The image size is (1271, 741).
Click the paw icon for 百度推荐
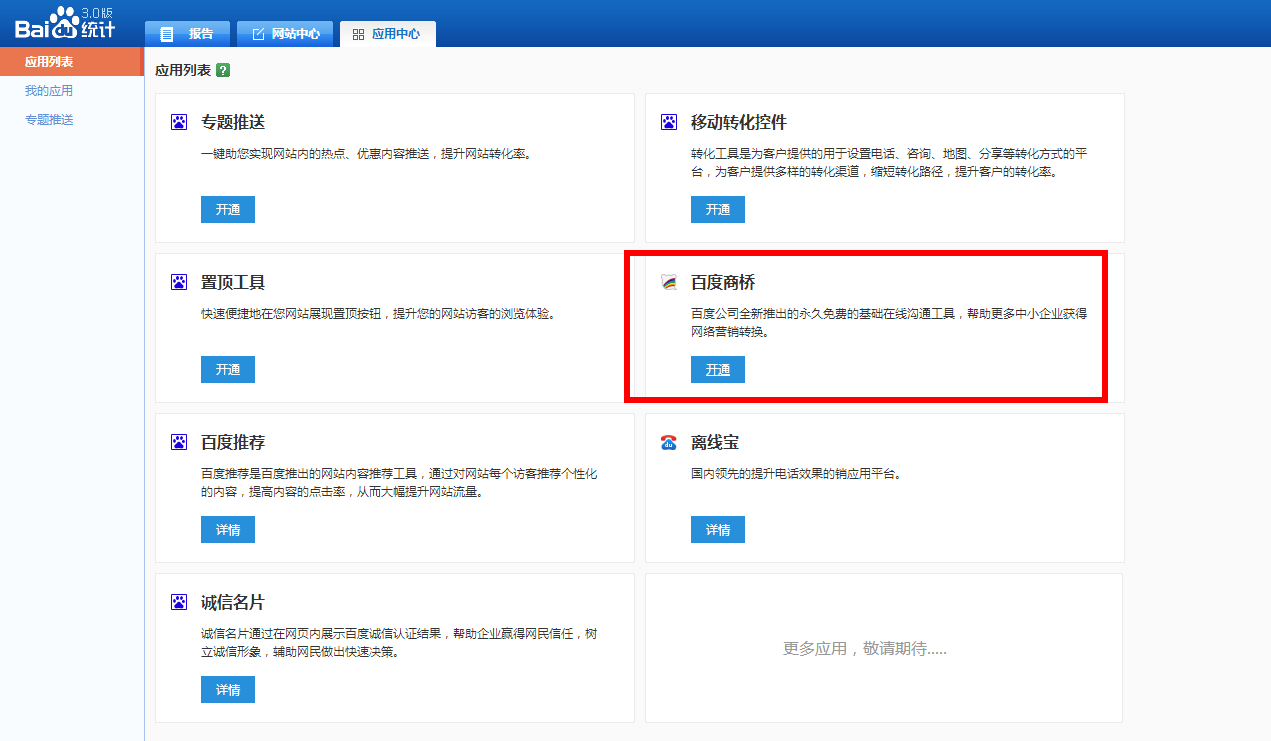[x=179, y=442]
